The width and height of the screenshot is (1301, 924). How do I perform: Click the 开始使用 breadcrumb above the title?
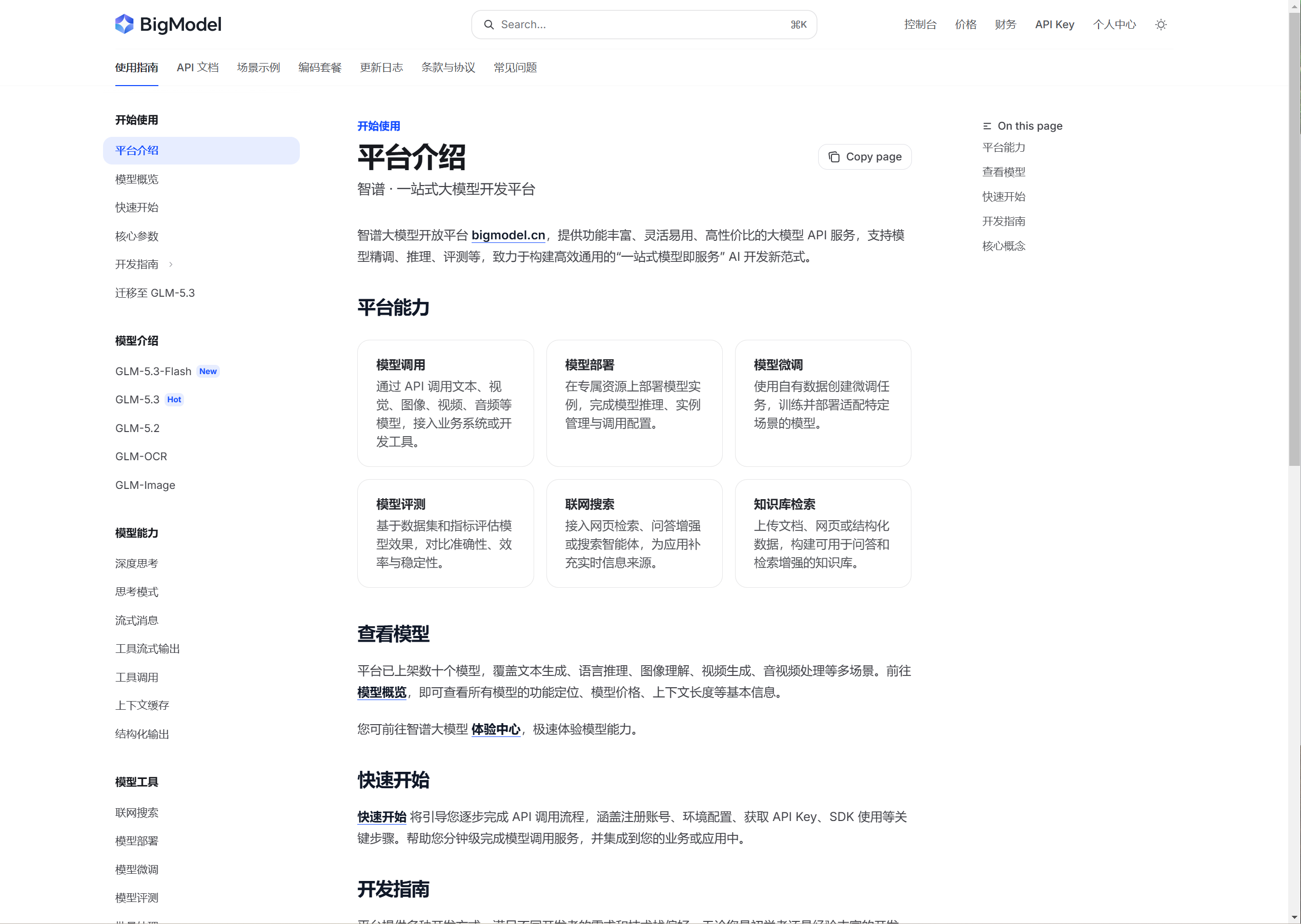(x=378, y=126)
